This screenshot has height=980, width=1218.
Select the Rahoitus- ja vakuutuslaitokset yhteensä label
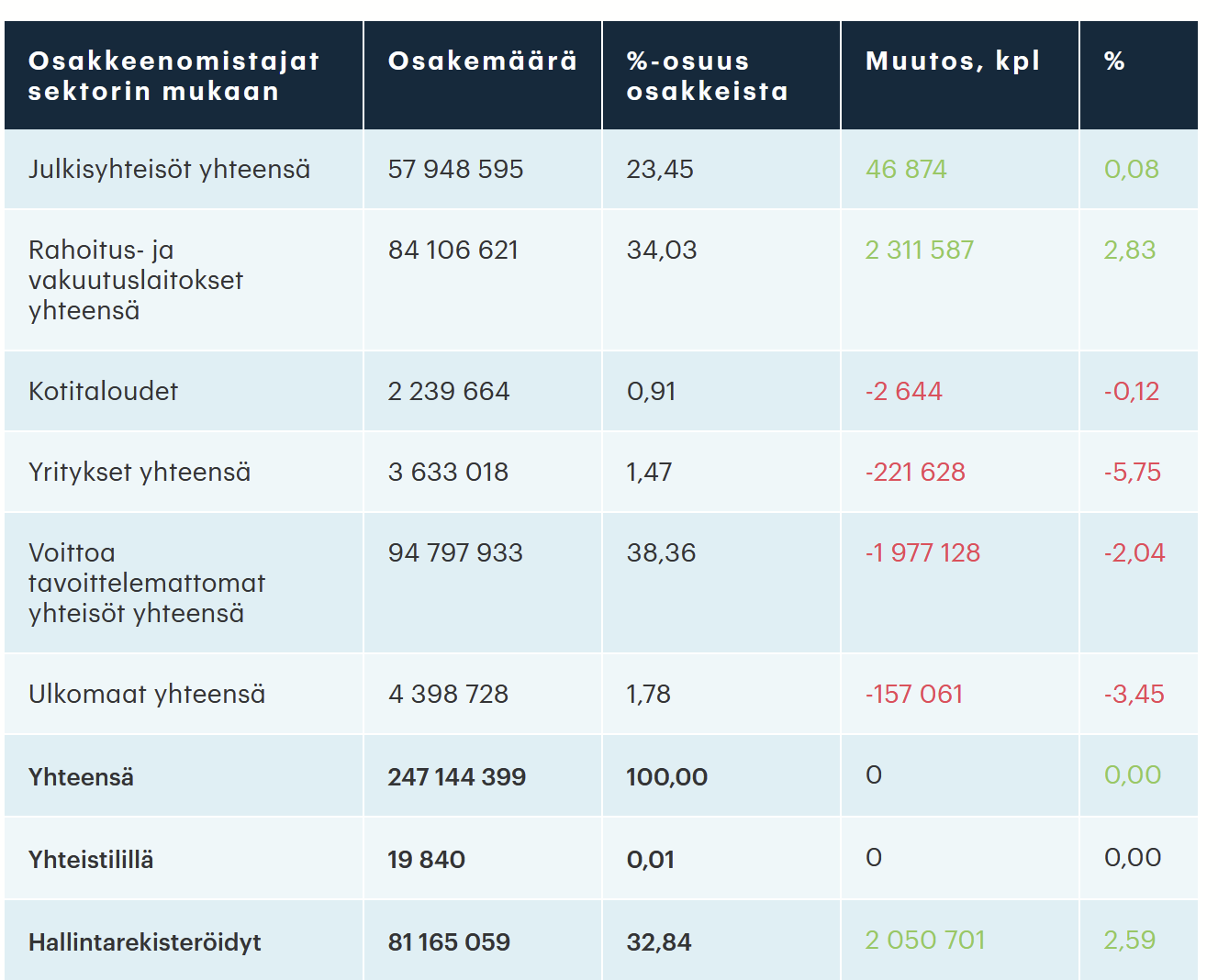tap(136, 280)
